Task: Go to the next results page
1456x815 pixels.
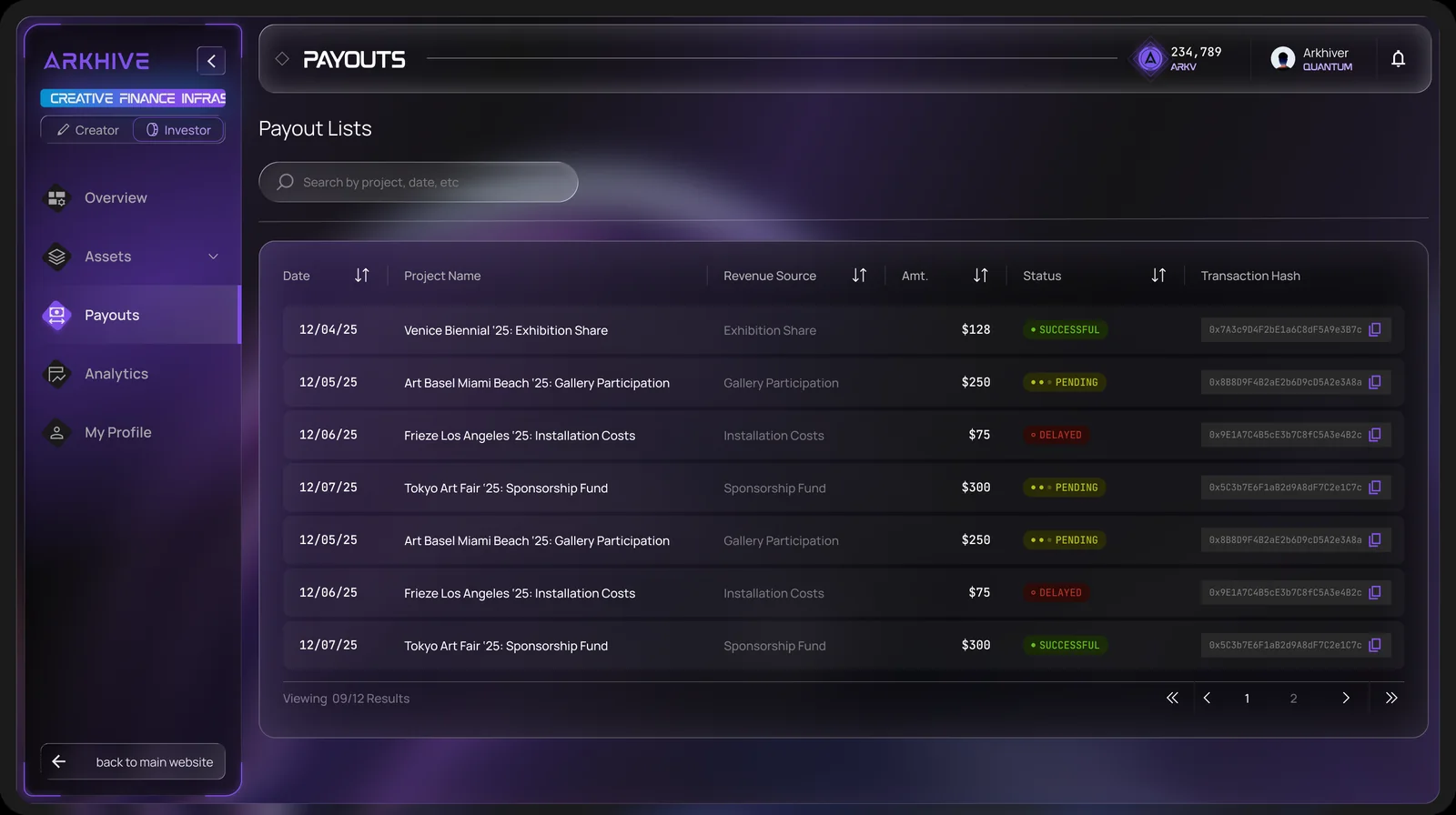Action: pyautogui.click(x=1346, y=698)
